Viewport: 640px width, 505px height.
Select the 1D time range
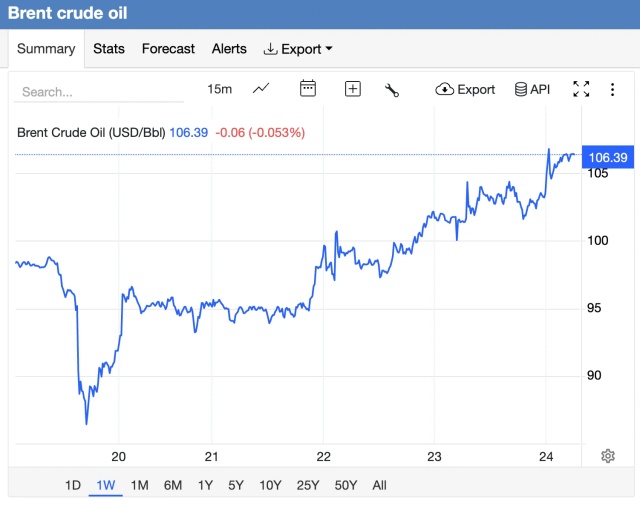tap(72, 485)
